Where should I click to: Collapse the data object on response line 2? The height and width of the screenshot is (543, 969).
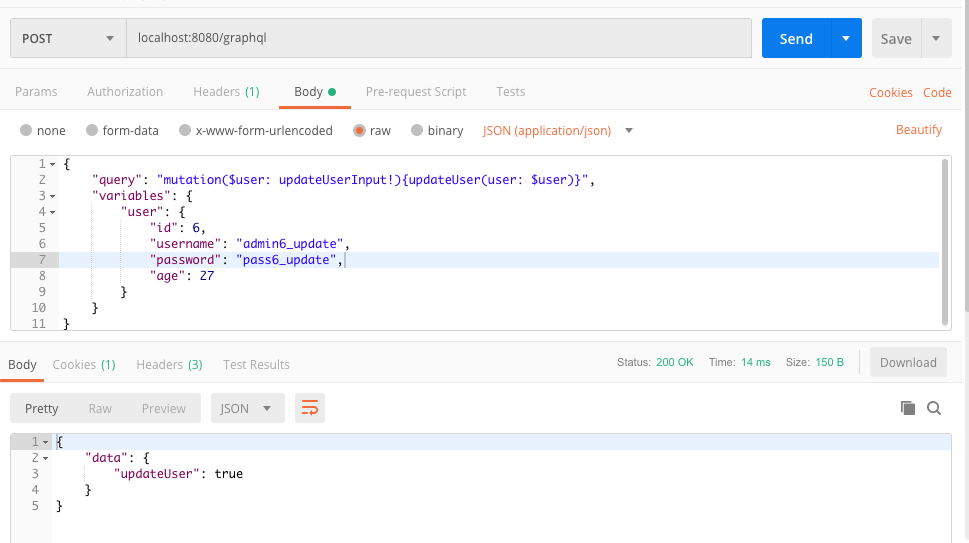(x=45, y=458)
